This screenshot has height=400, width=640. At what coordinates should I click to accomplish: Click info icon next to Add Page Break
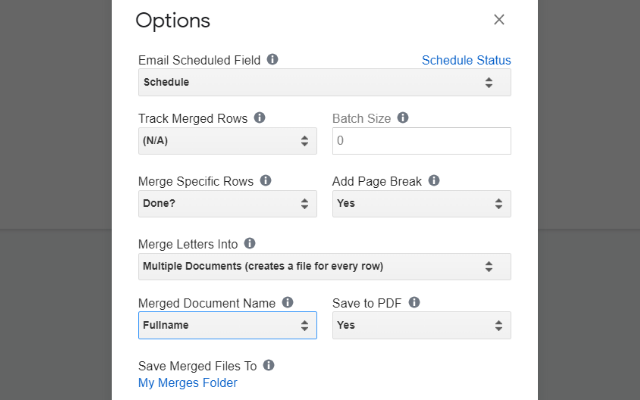click(x=434, y=181)
